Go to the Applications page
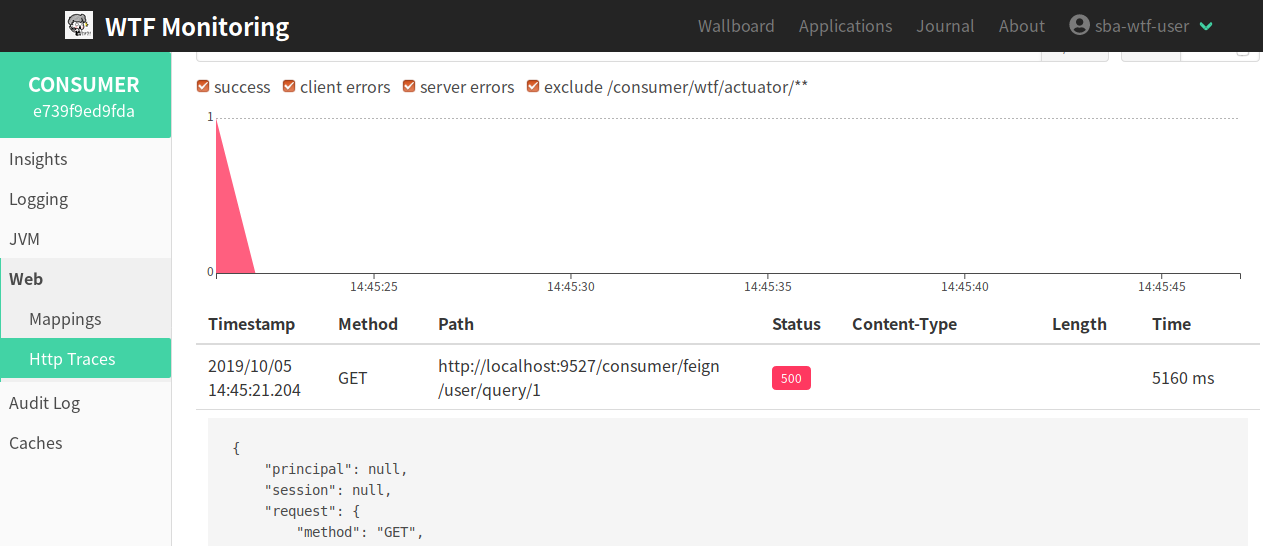This screenshot has height=546, width=1263. (x=845, y=26)
